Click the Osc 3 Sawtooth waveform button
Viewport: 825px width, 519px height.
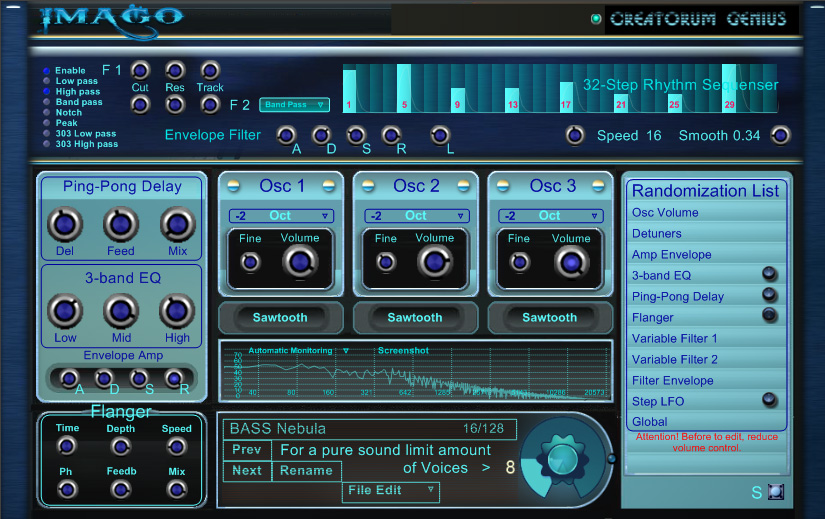coord(549,317)
